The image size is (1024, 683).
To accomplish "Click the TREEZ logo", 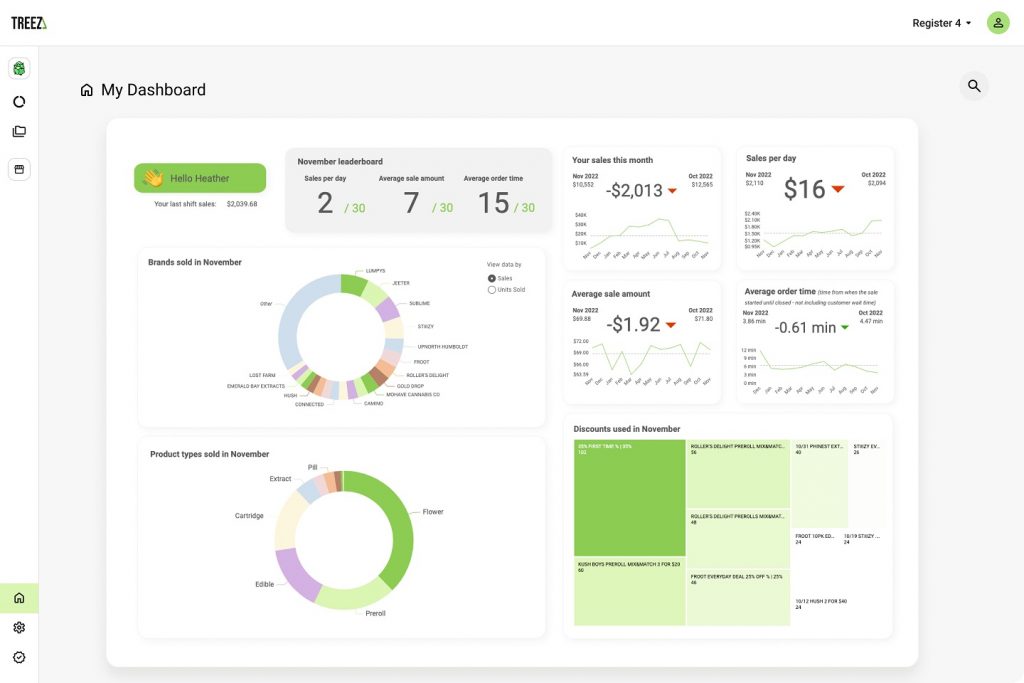I will 29,23.
